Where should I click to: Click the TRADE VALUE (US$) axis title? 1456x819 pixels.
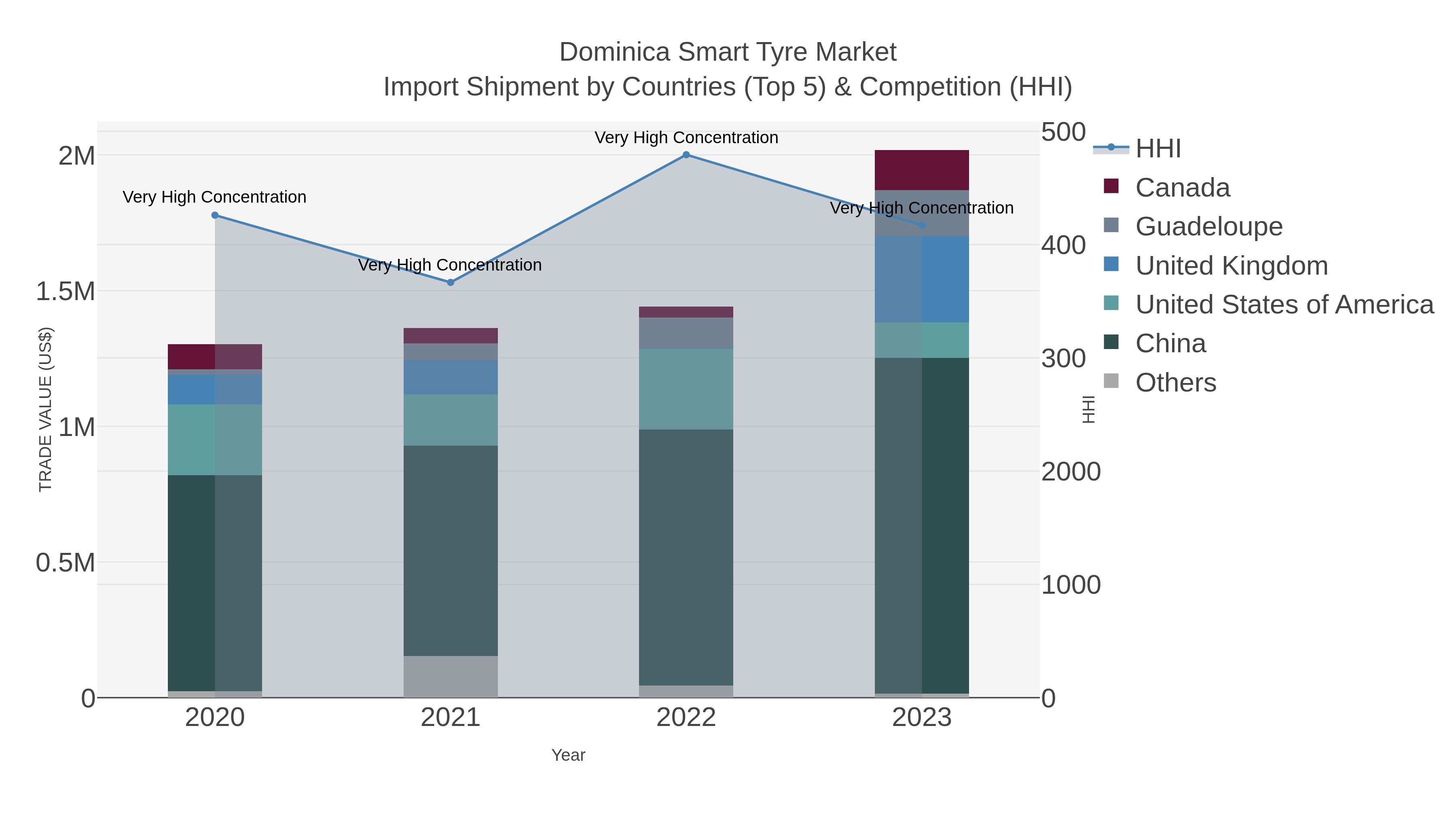coord(45,410)
